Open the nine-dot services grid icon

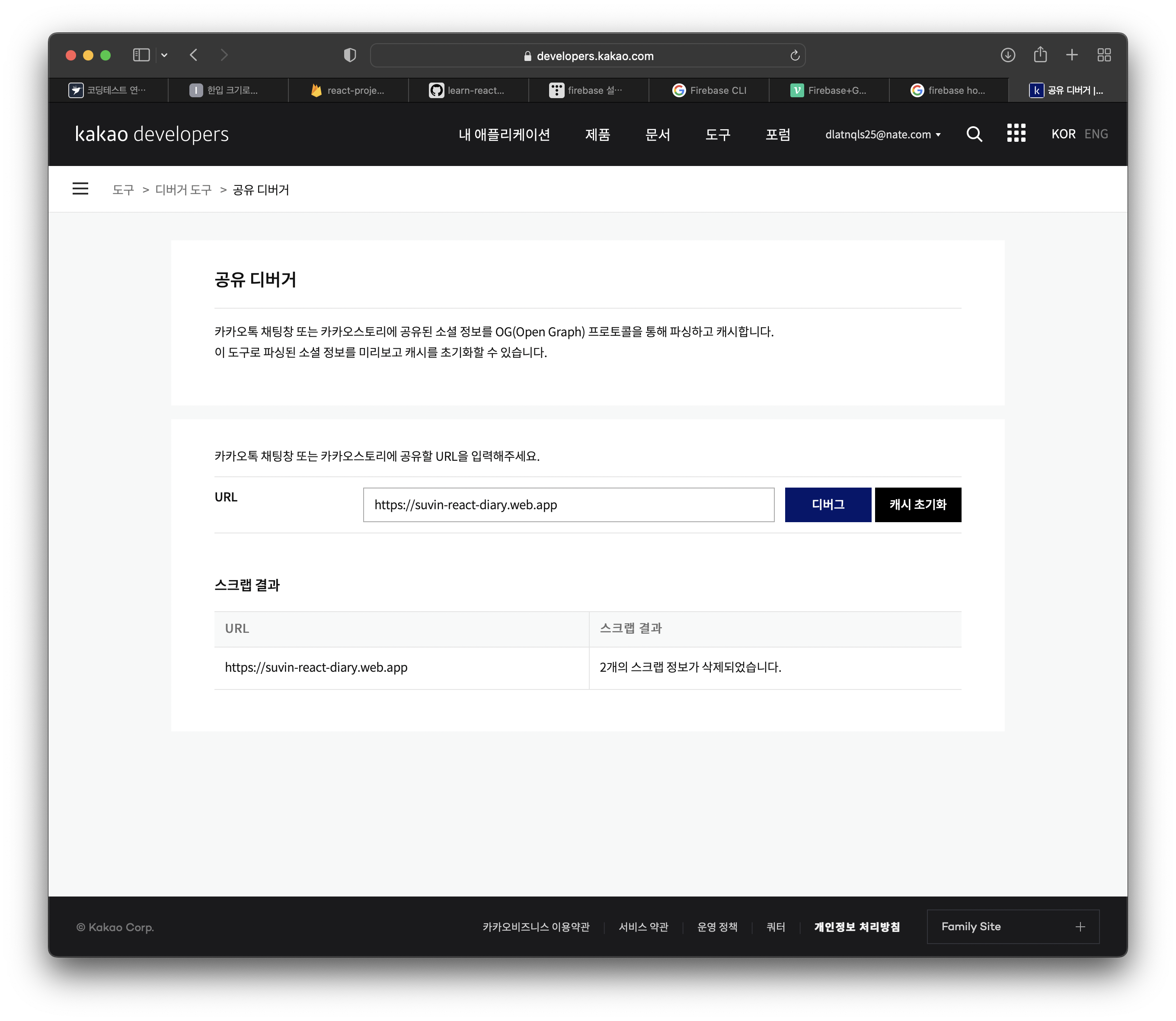tap(1016, 133)
